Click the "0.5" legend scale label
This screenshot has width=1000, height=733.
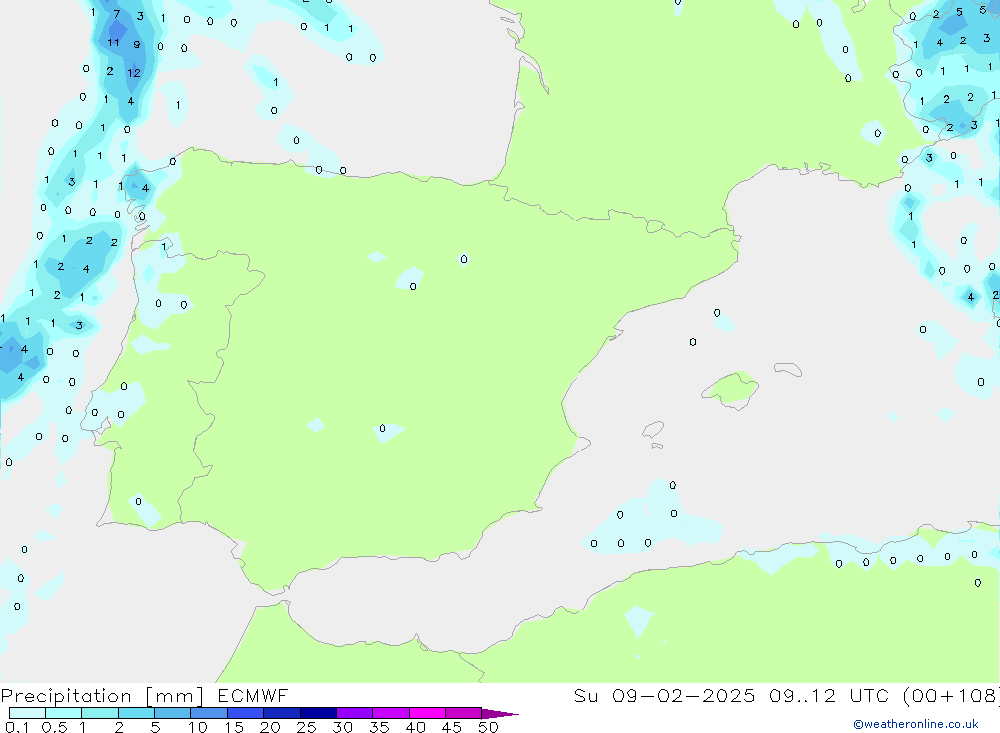point(54,727)
